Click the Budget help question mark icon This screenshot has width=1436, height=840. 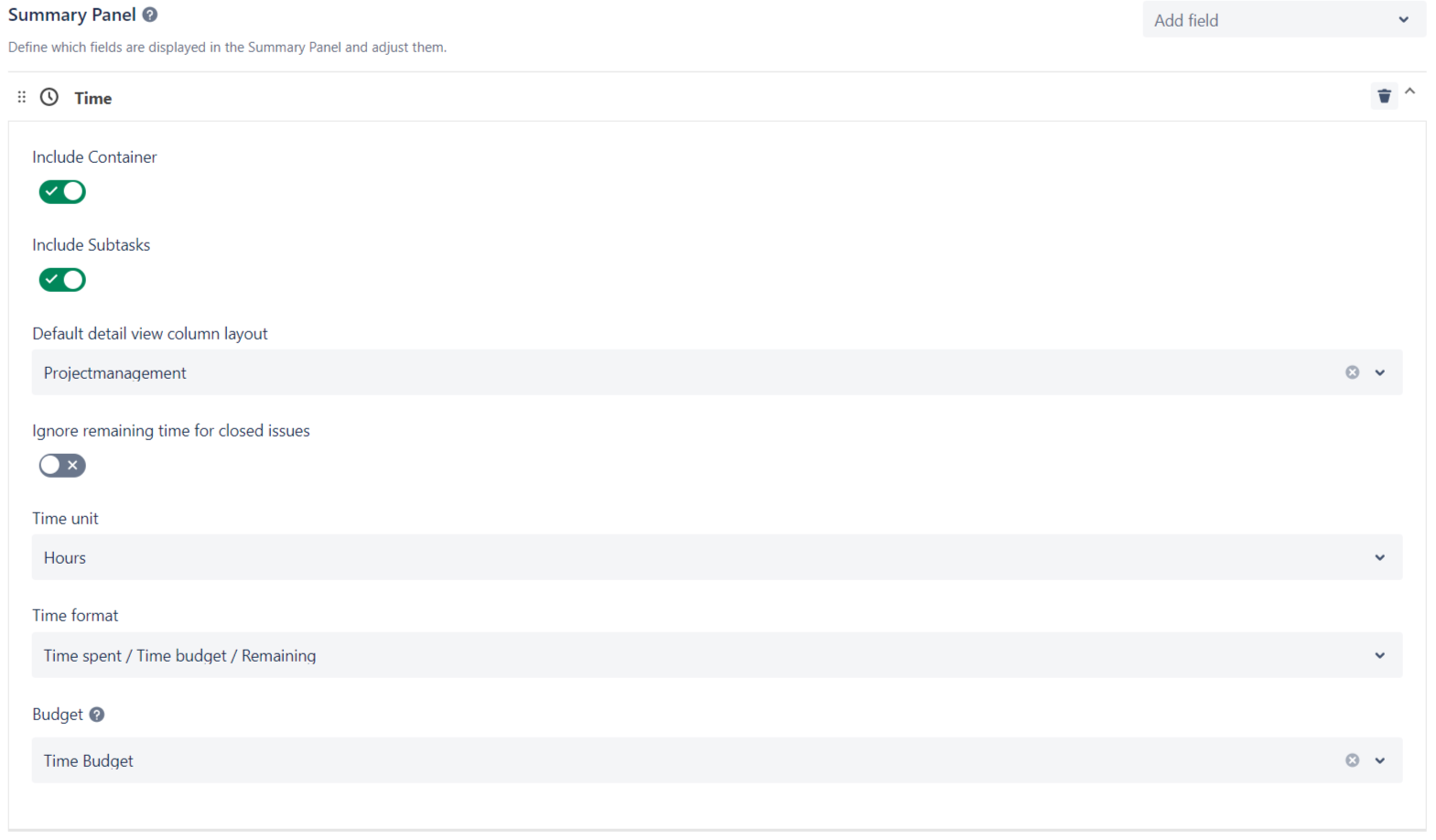(97, 715)
